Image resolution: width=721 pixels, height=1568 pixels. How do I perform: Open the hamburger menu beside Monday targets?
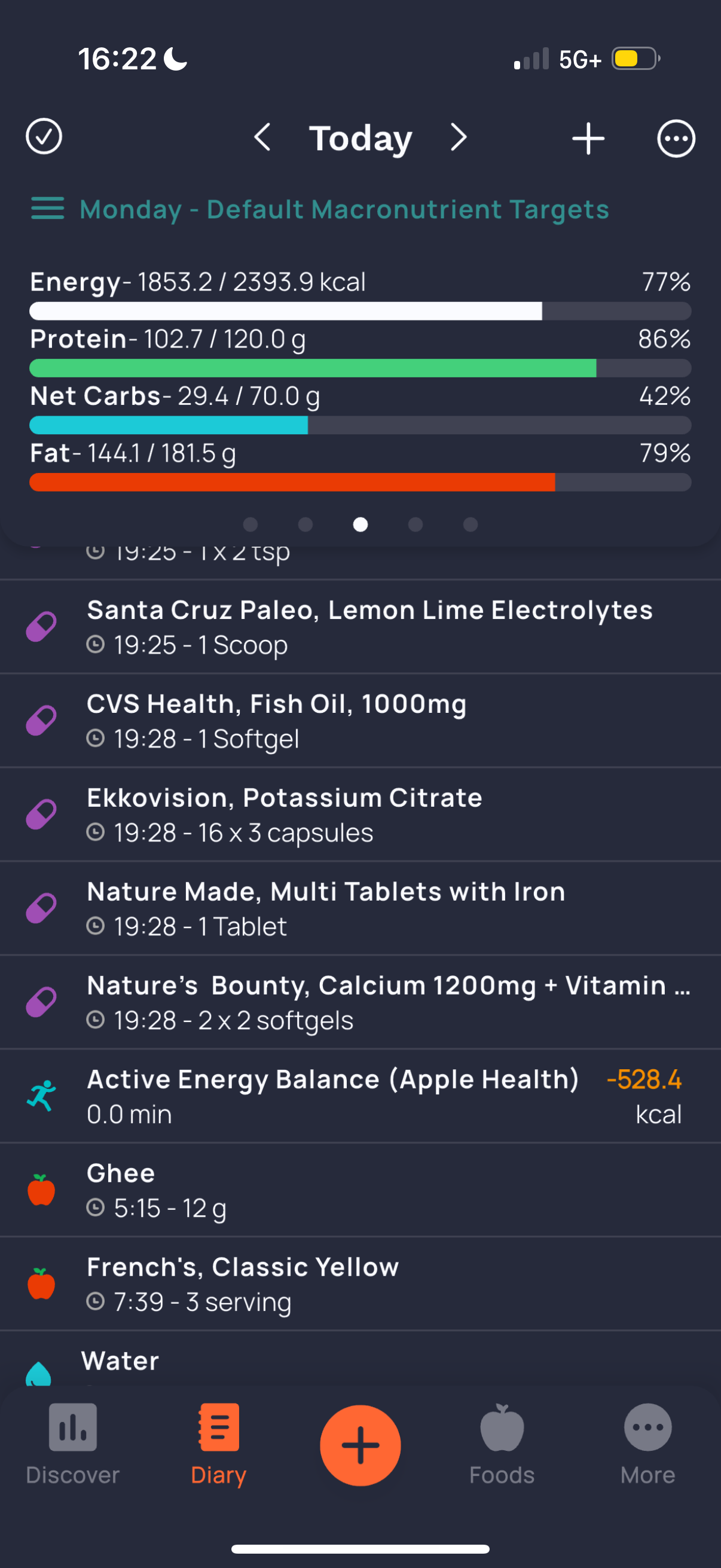(47, 209)
